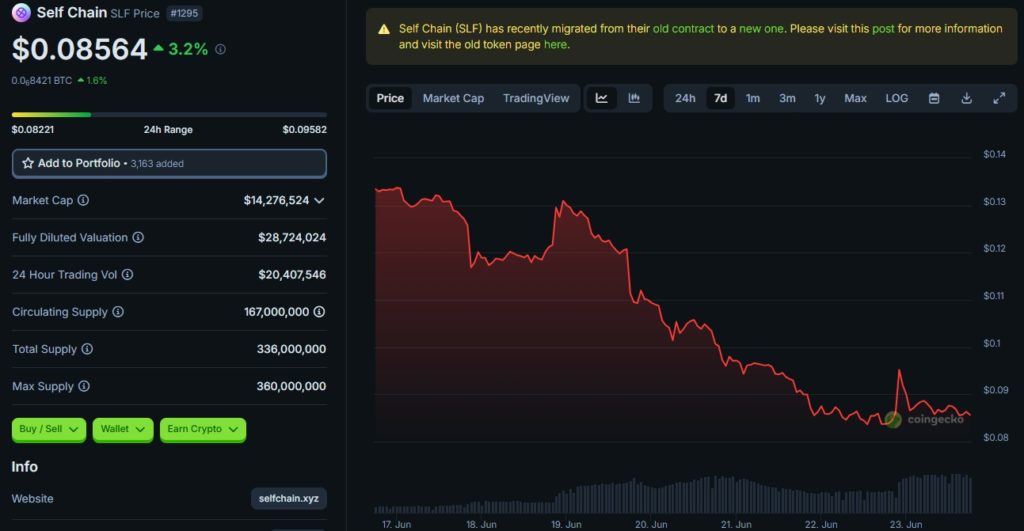This screenshot has height=531, width=1024.
Task: Select the 24h time range
Action: [x=685, y=98]
